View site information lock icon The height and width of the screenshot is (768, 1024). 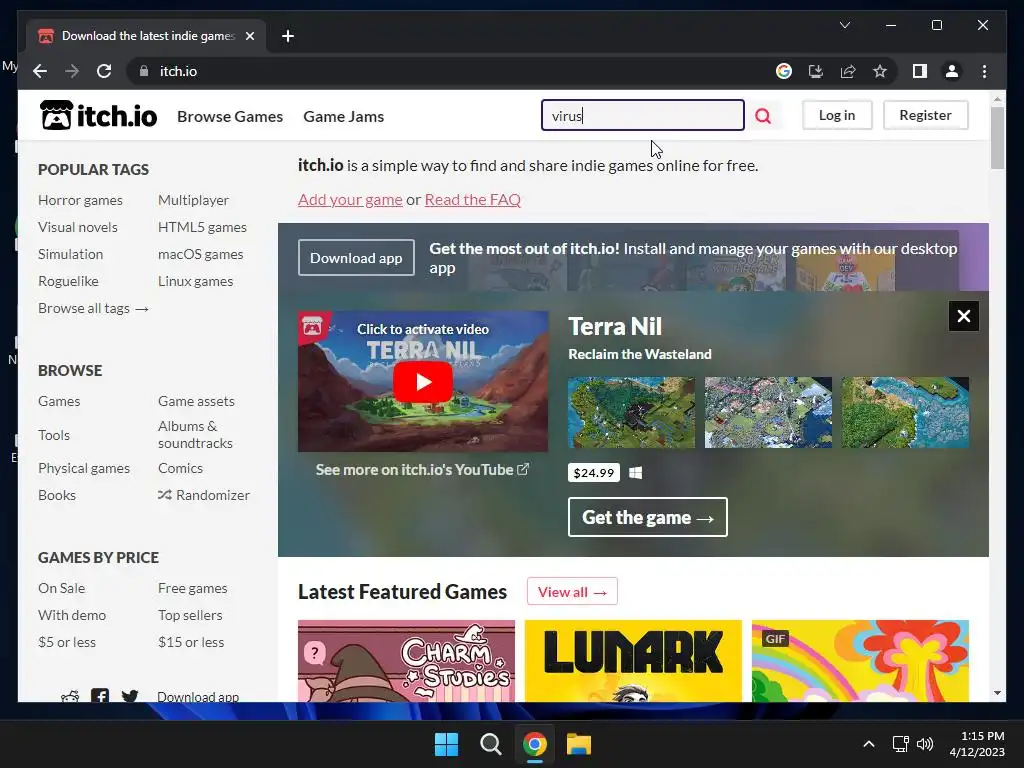point(144,71)
